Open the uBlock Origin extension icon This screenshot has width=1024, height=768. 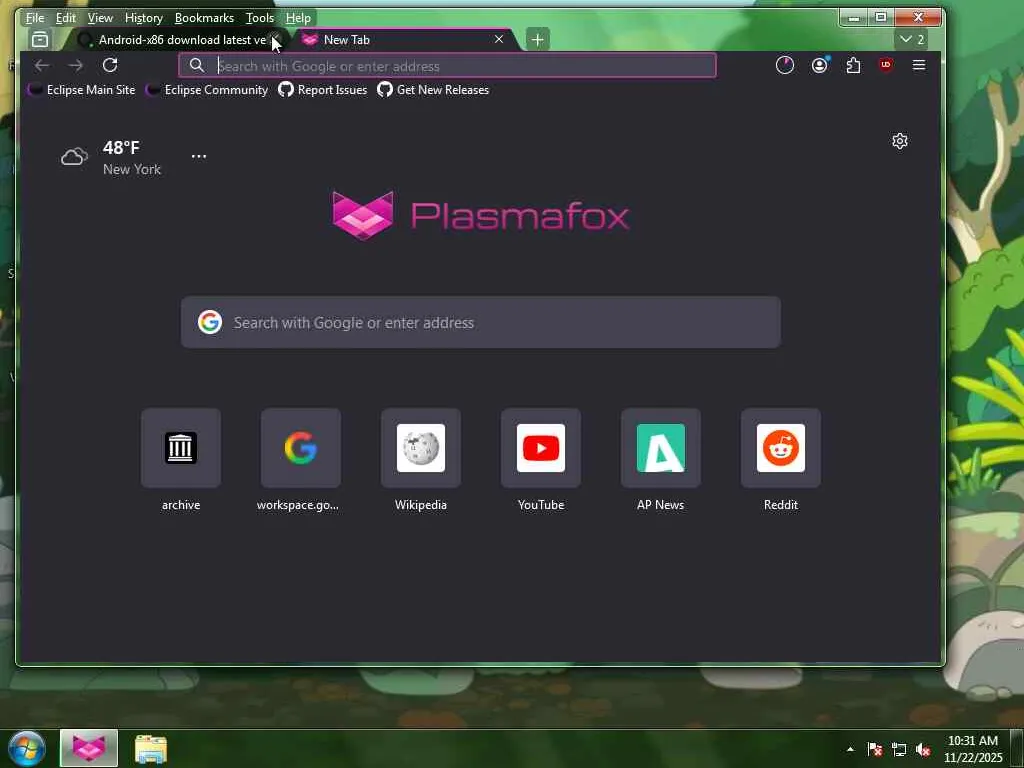point(886,65)
